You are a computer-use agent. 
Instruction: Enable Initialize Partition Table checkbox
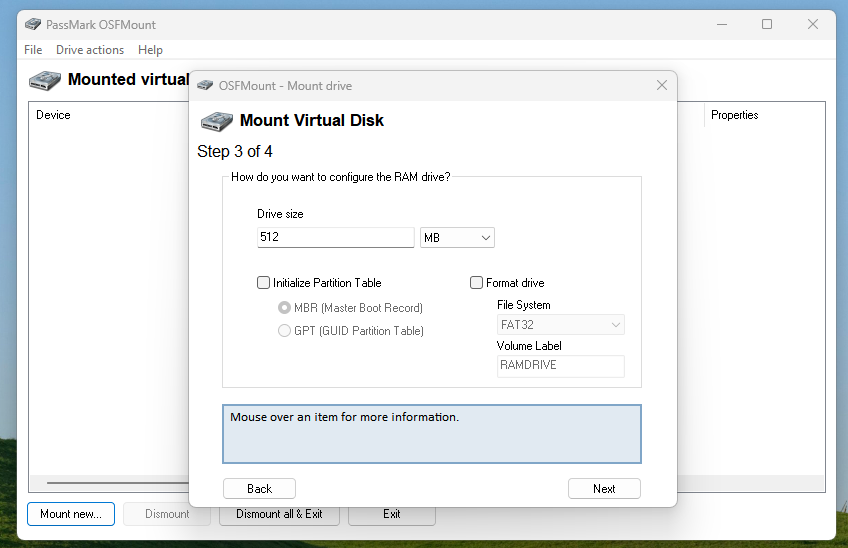264,283
